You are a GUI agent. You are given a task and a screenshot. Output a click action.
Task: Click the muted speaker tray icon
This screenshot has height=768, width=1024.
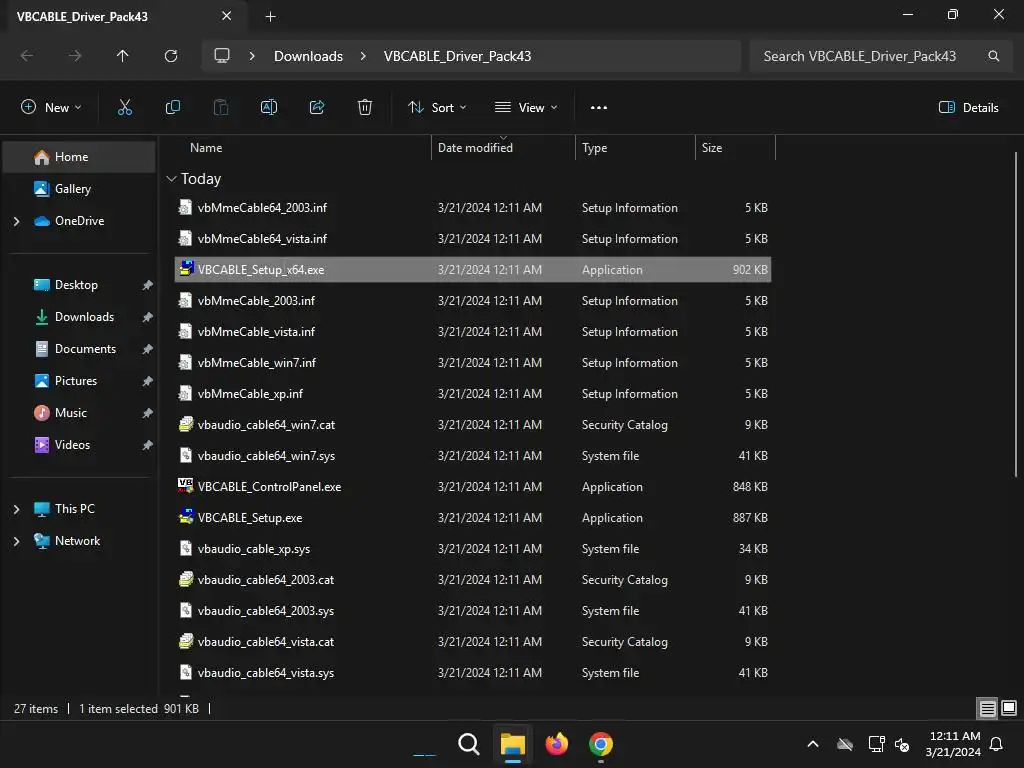(902, 744)
